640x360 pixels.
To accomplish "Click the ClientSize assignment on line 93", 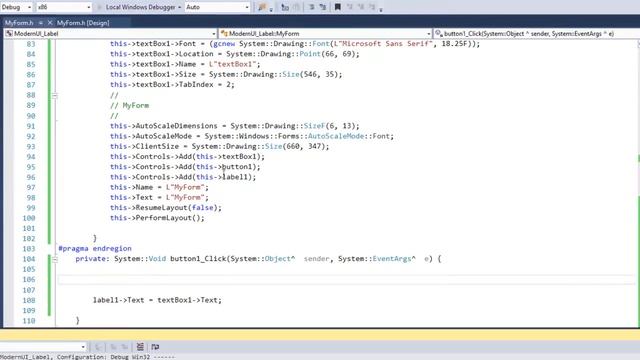I will (220, 147).
